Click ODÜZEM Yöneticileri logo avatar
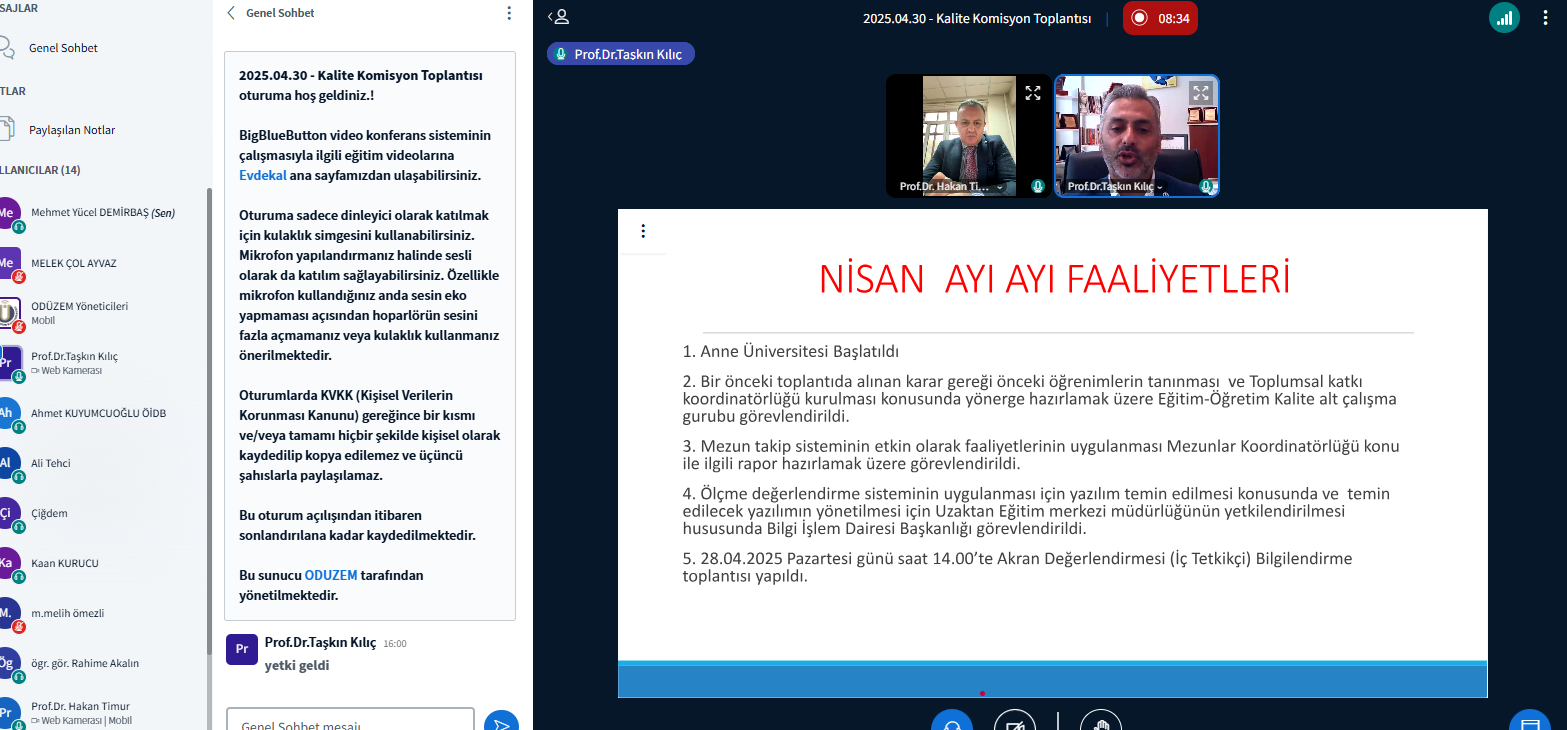 coord(8,313)
